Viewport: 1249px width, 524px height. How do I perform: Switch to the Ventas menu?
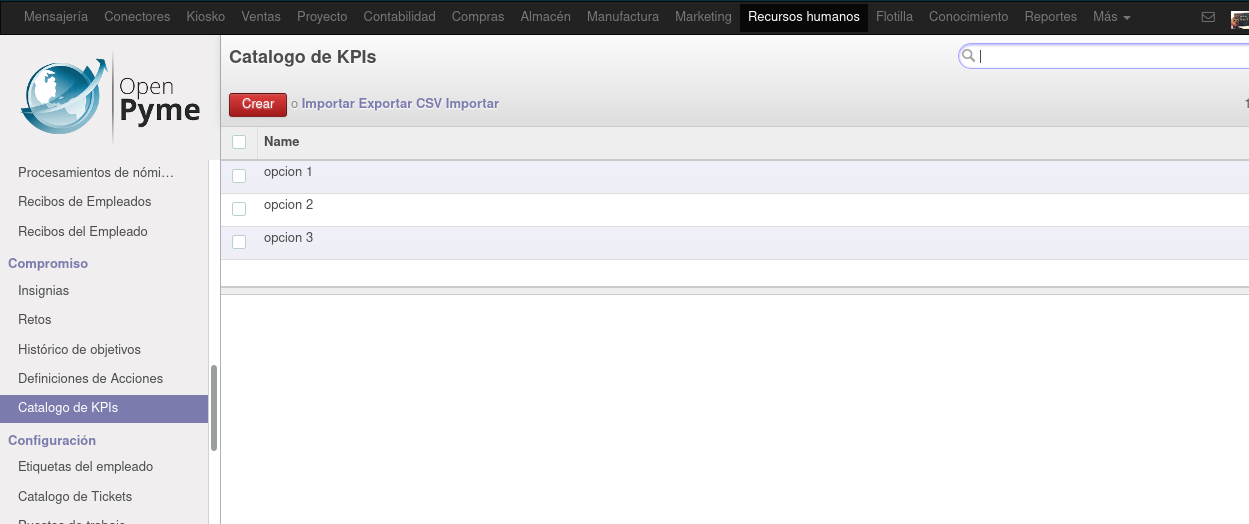pos(261,17)
